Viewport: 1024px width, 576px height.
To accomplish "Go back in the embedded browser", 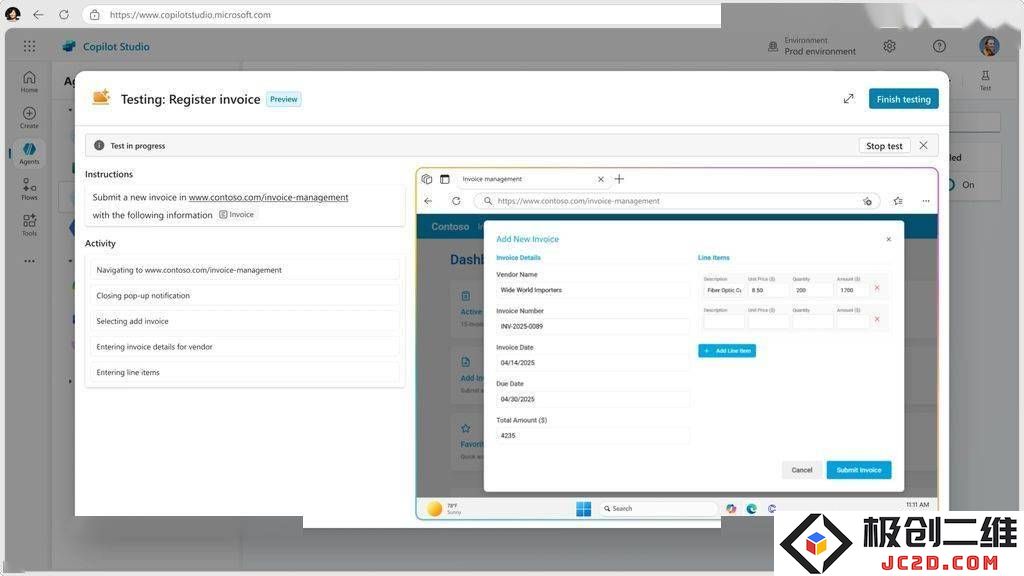I will [428, 201].
